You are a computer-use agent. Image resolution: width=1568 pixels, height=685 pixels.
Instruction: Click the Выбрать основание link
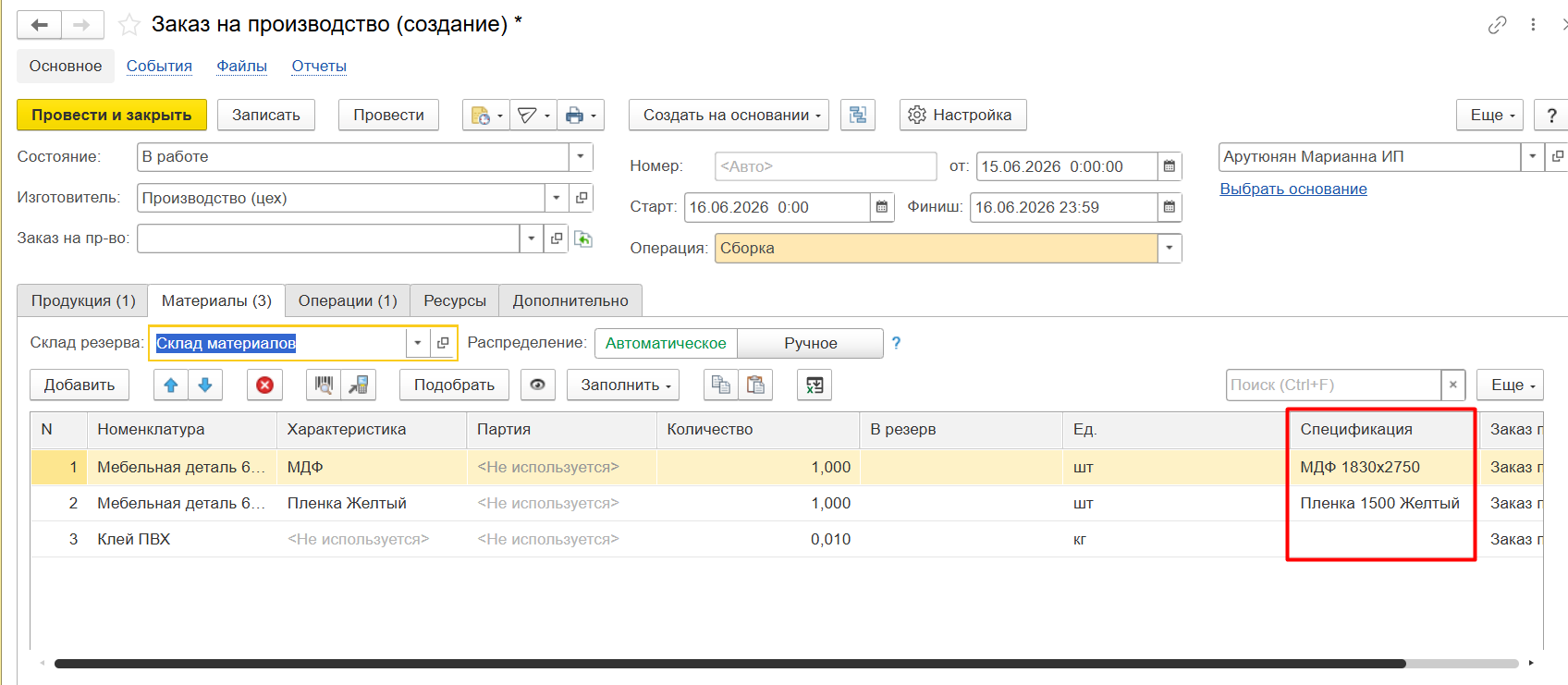[1293, 189]
